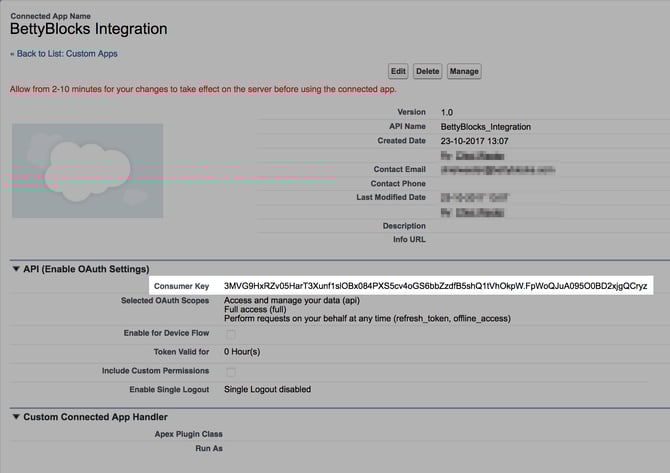Click the Created Date value 23-10-2017 13:07
Viewport: 670px width, 473px height.
[x=474, y=141]
